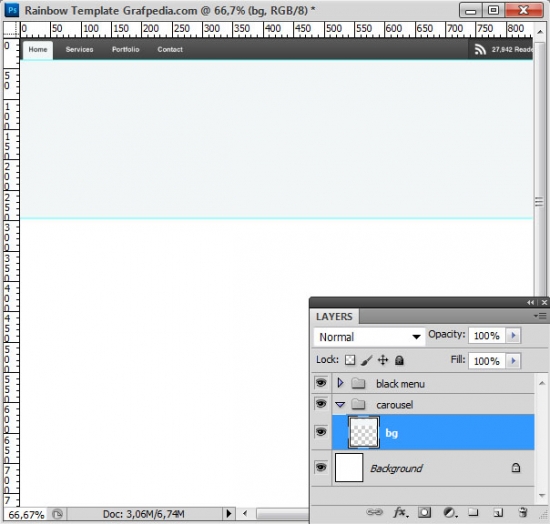Collapse Layers panel with double-arrow icon
The height and width of the screenshot is (524, 550).
530,302
